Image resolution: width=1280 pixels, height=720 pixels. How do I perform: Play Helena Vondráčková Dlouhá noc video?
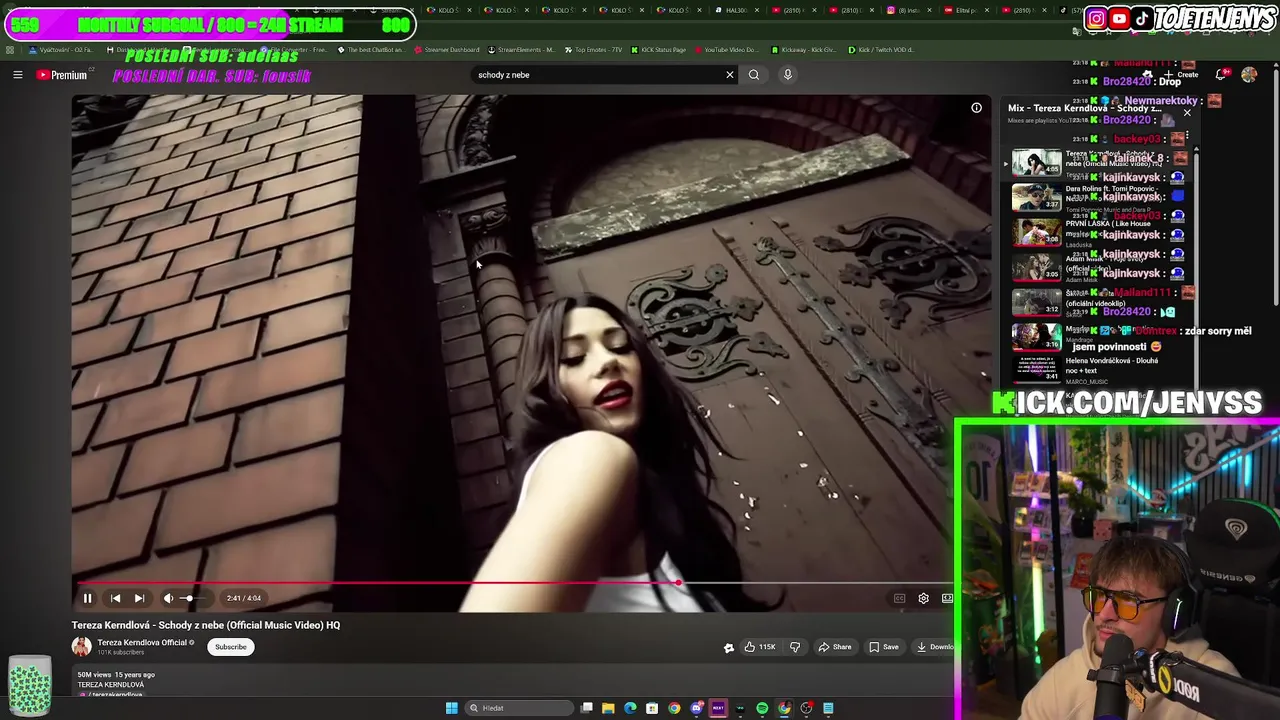pos(1036,368)
